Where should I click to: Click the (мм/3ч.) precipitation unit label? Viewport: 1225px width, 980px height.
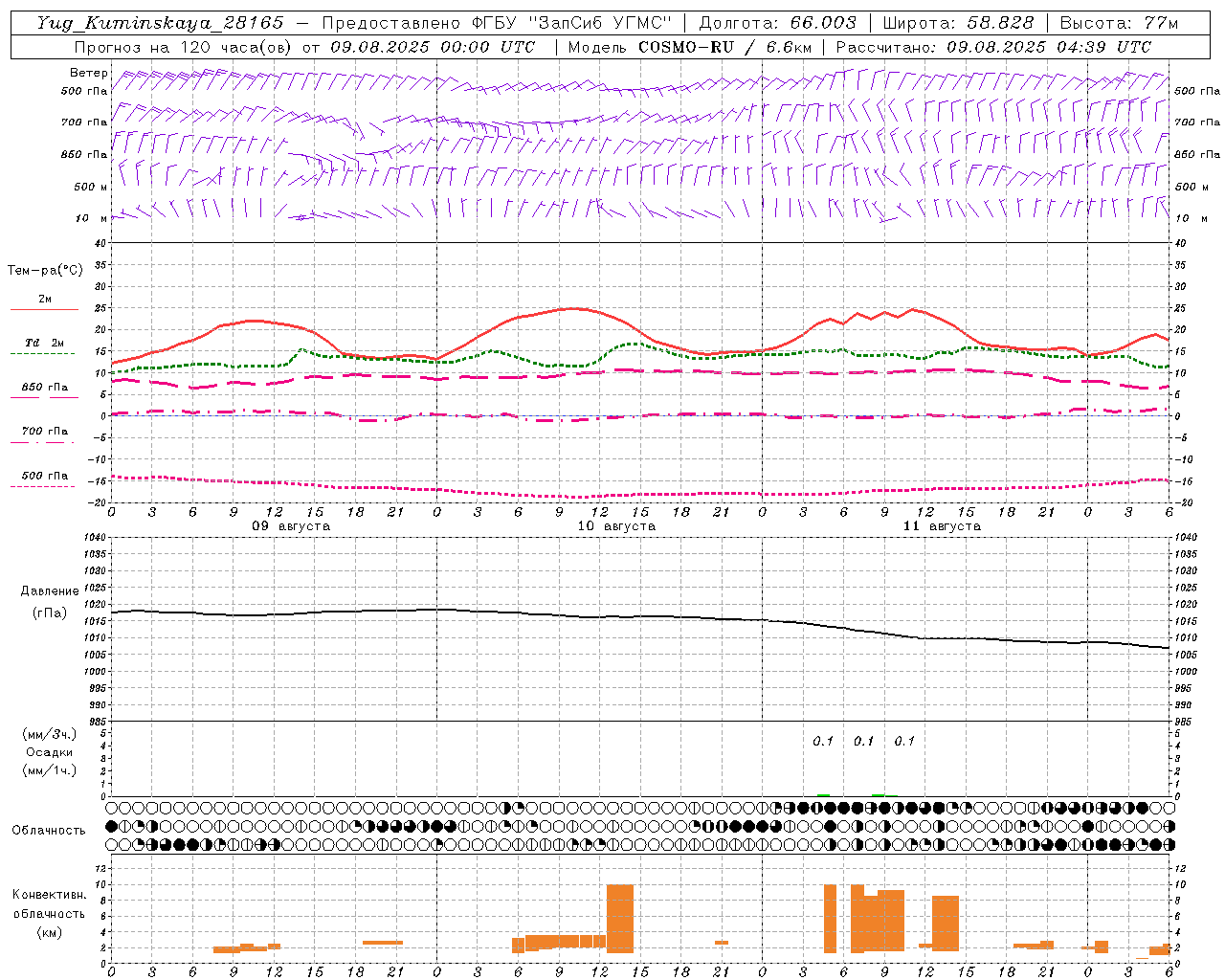[x=50, y=734]
